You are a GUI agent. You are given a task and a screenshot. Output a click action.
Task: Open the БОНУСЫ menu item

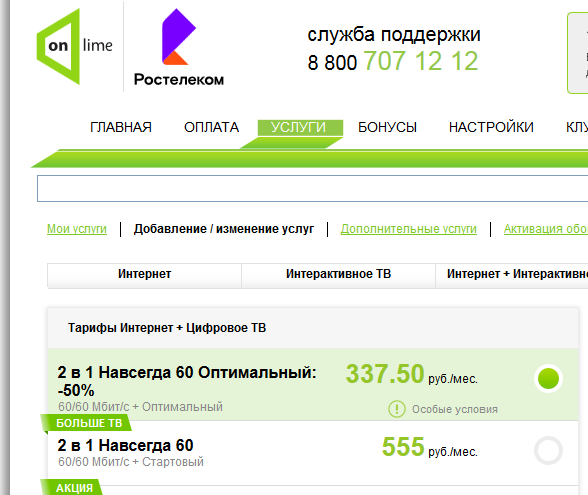[387, 128]
